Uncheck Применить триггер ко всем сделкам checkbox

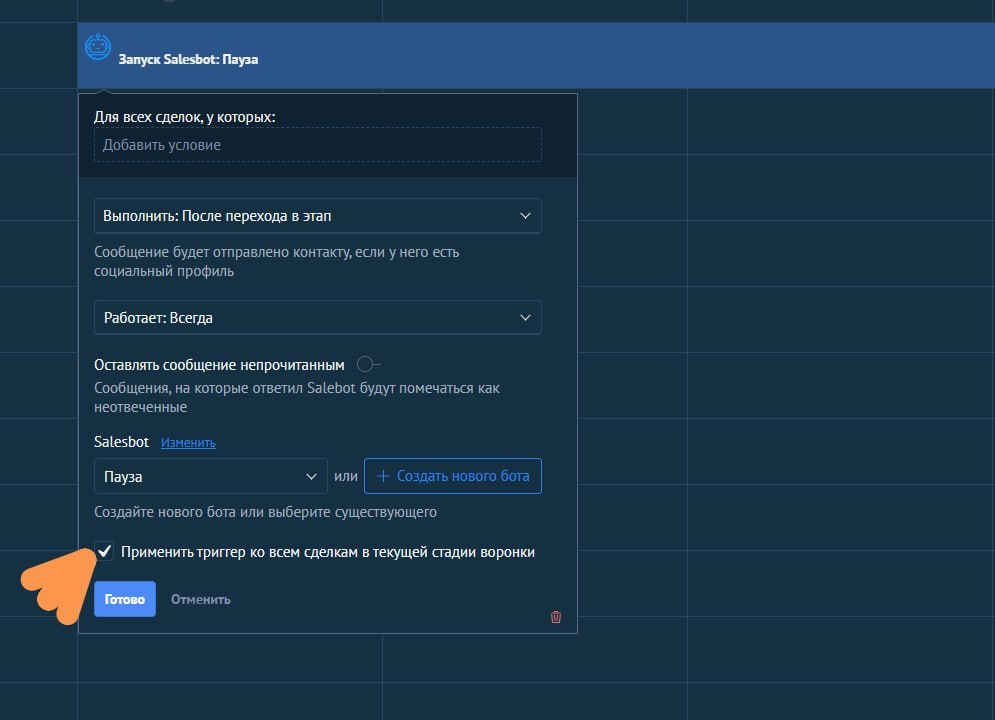point(104,551)
